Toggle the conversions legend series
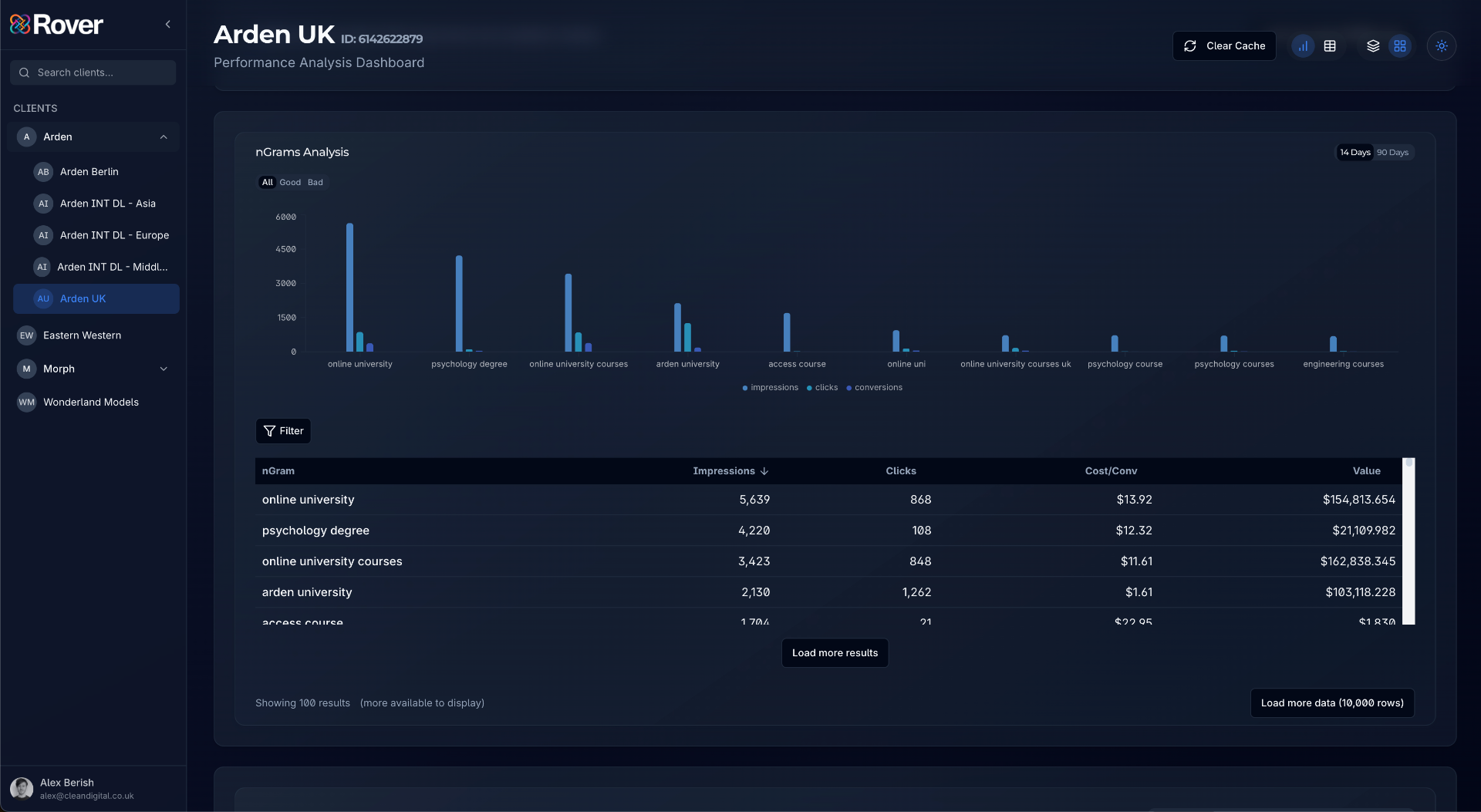This screenshot has width=1481, height=812. coord(874,388)
